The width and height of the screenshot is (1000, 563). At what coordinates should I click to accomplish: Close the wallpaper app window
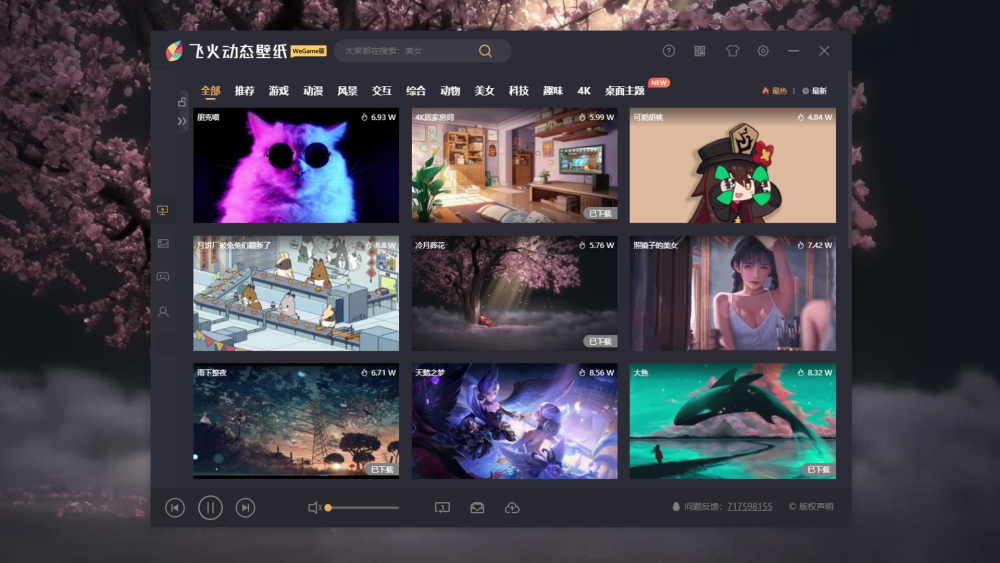pyautogui.click(x=824, y=51)
